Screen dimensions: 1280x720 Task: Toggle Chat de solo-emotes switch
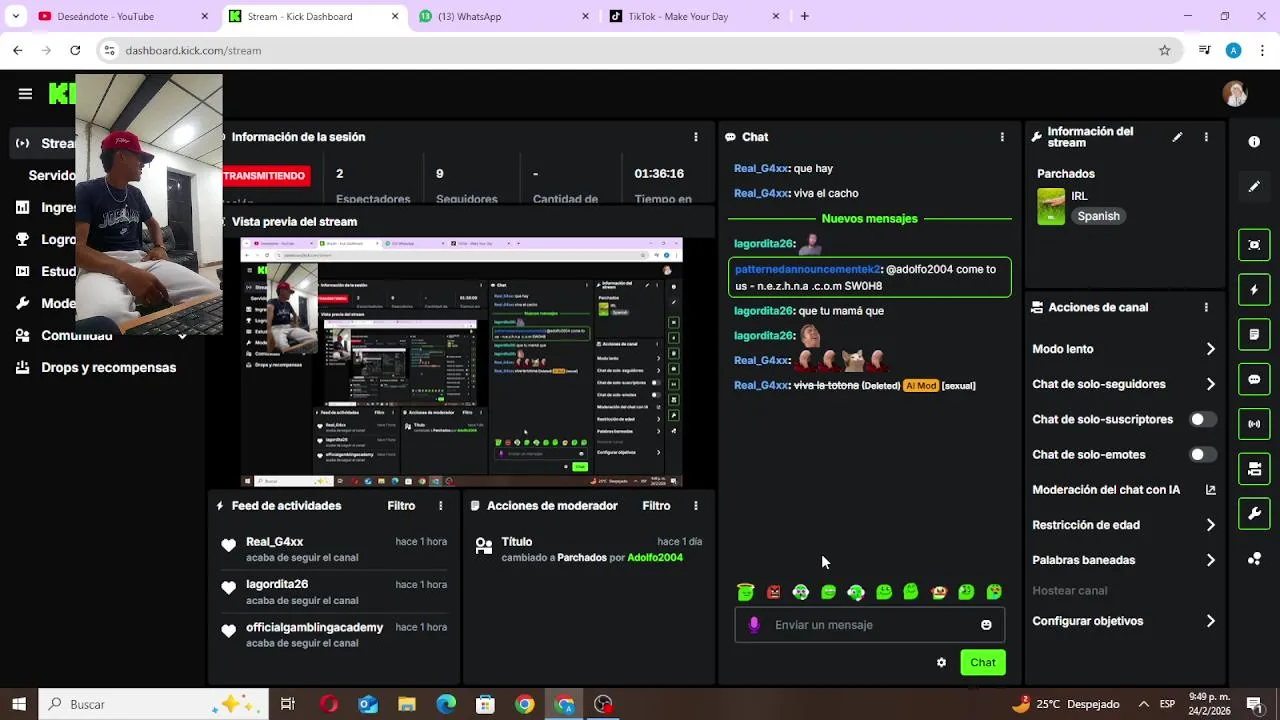point(1203,455)
